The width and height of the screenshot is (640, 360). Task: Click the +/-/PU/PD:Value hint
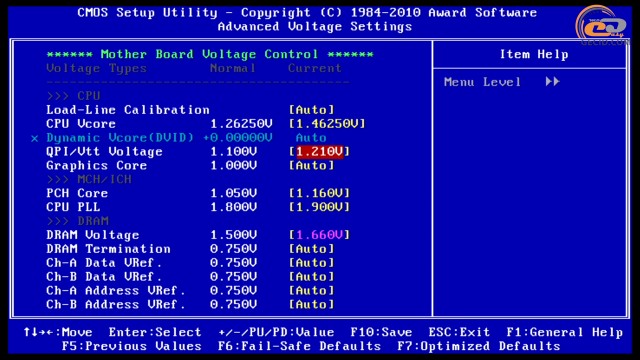(276, 332)
